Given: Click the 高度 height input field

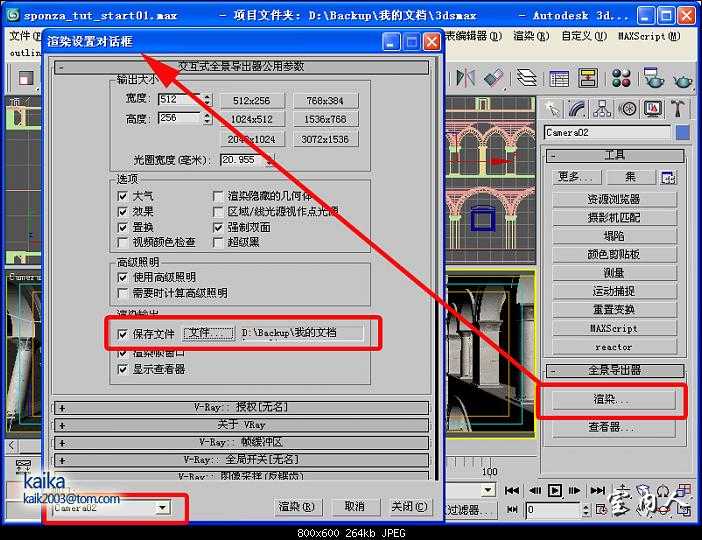Looking at the screenshot, I should click(x=180, y=118).
